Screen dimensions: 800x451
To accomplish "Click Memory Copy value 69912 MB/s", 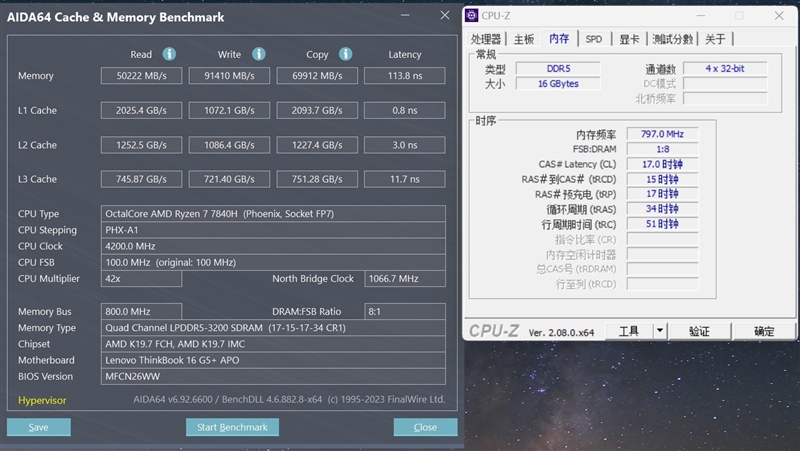I will [317, 76].
